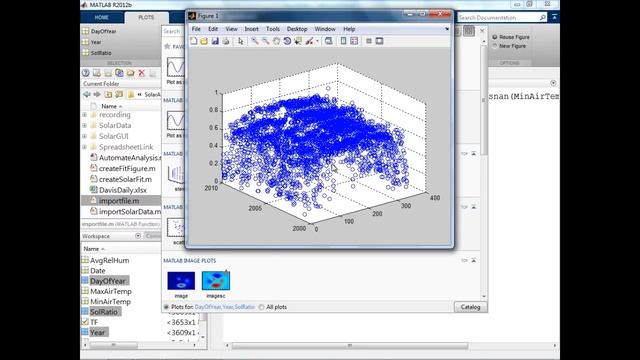Print the figure with the printer icon
This screenshot has width=640, height=360.
226,41
